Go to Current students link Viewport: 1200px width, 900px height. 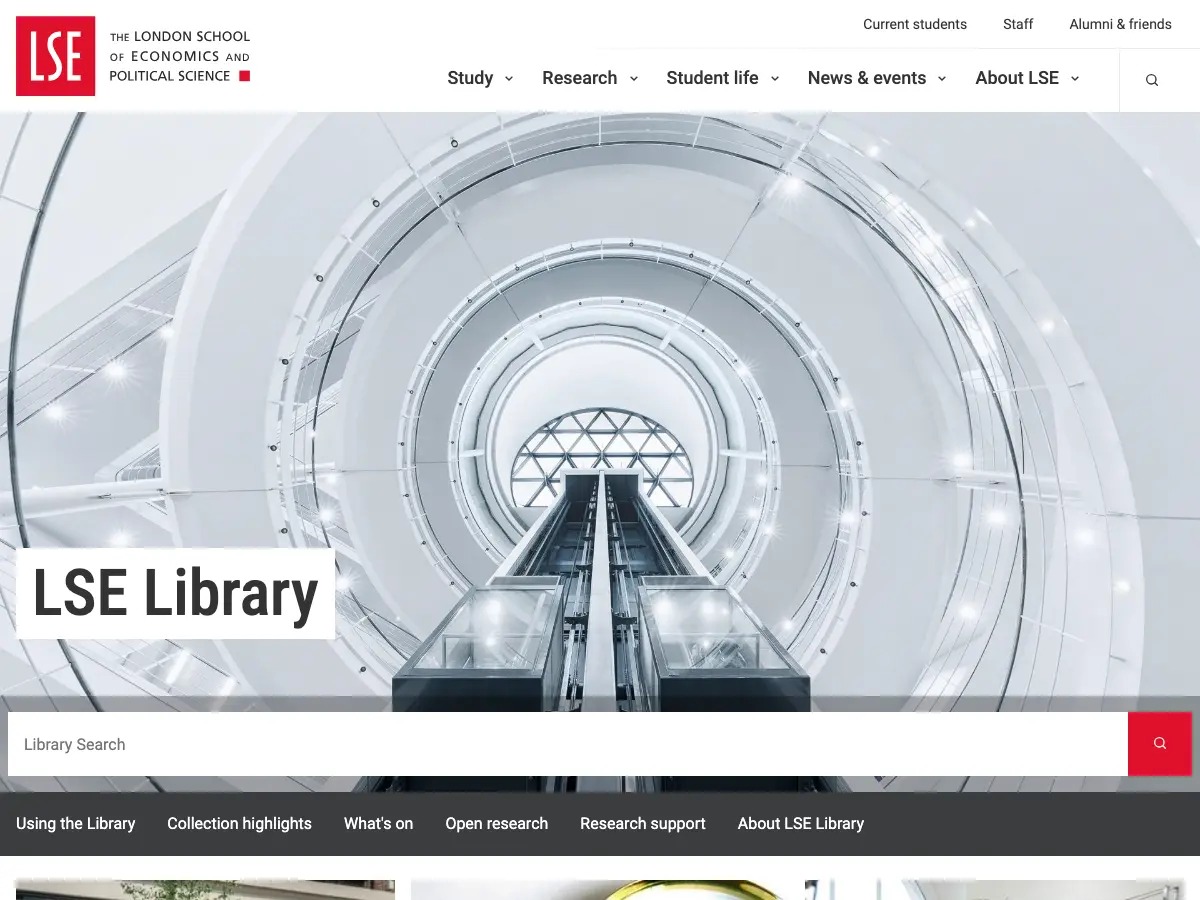915,24
